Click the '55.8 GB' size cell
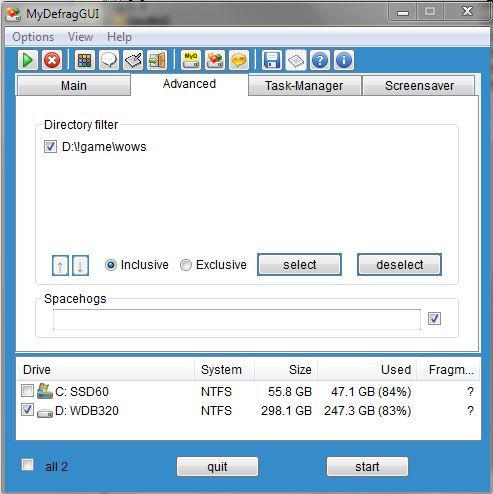Screen dimensions: 493x494 pyautogui.click(x=290, y=392)
